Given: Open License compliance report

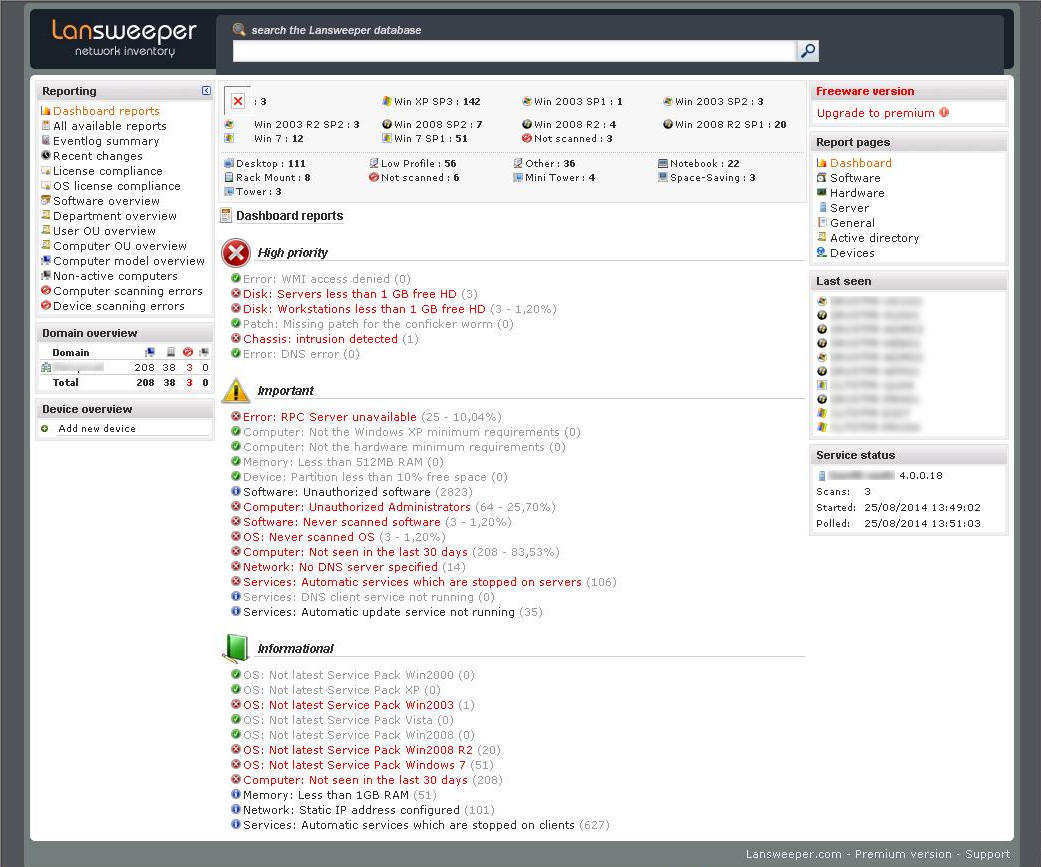Looking at the screenshot, I should coord(108,171).
